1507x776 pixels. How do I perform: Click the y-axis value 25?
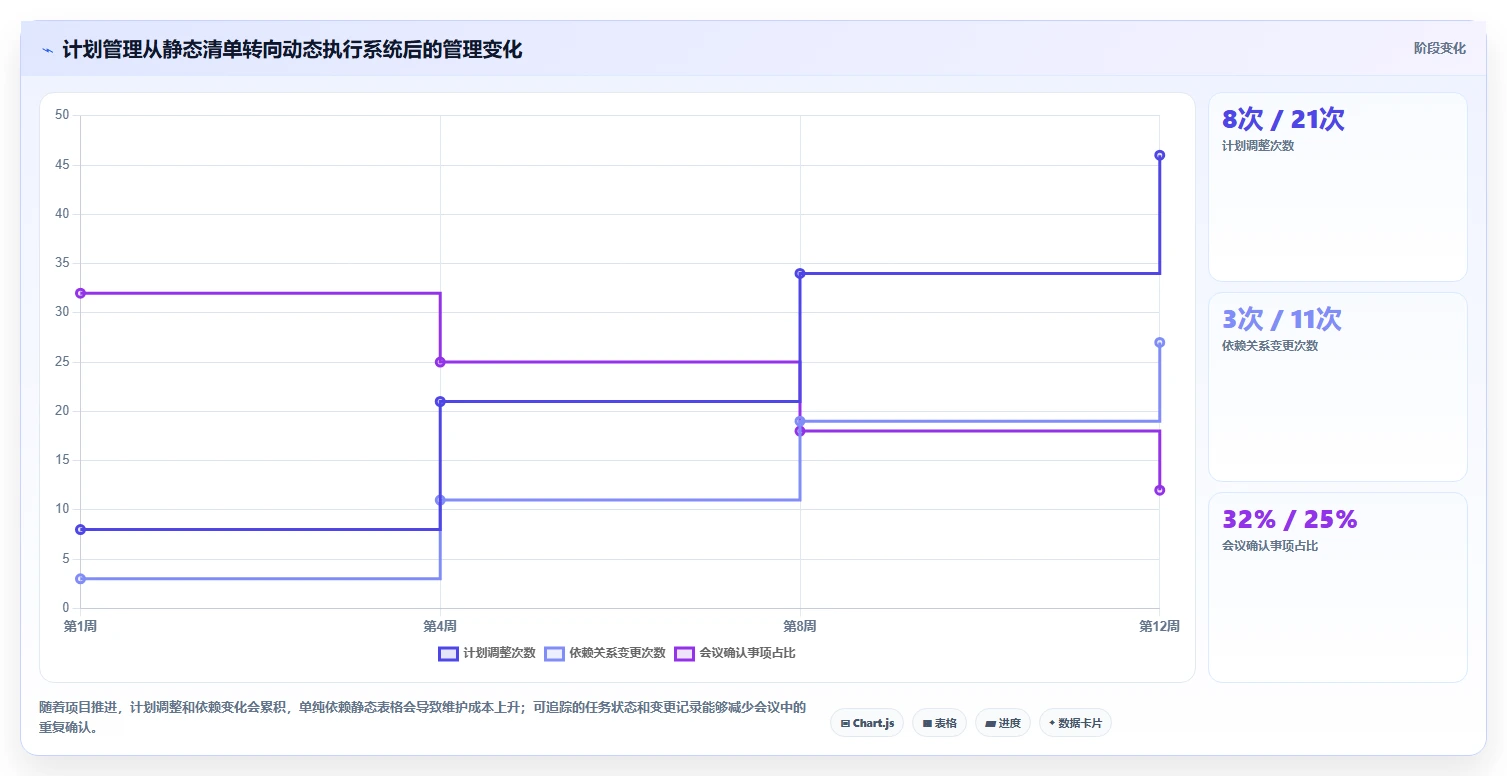[x=62, y=362]
